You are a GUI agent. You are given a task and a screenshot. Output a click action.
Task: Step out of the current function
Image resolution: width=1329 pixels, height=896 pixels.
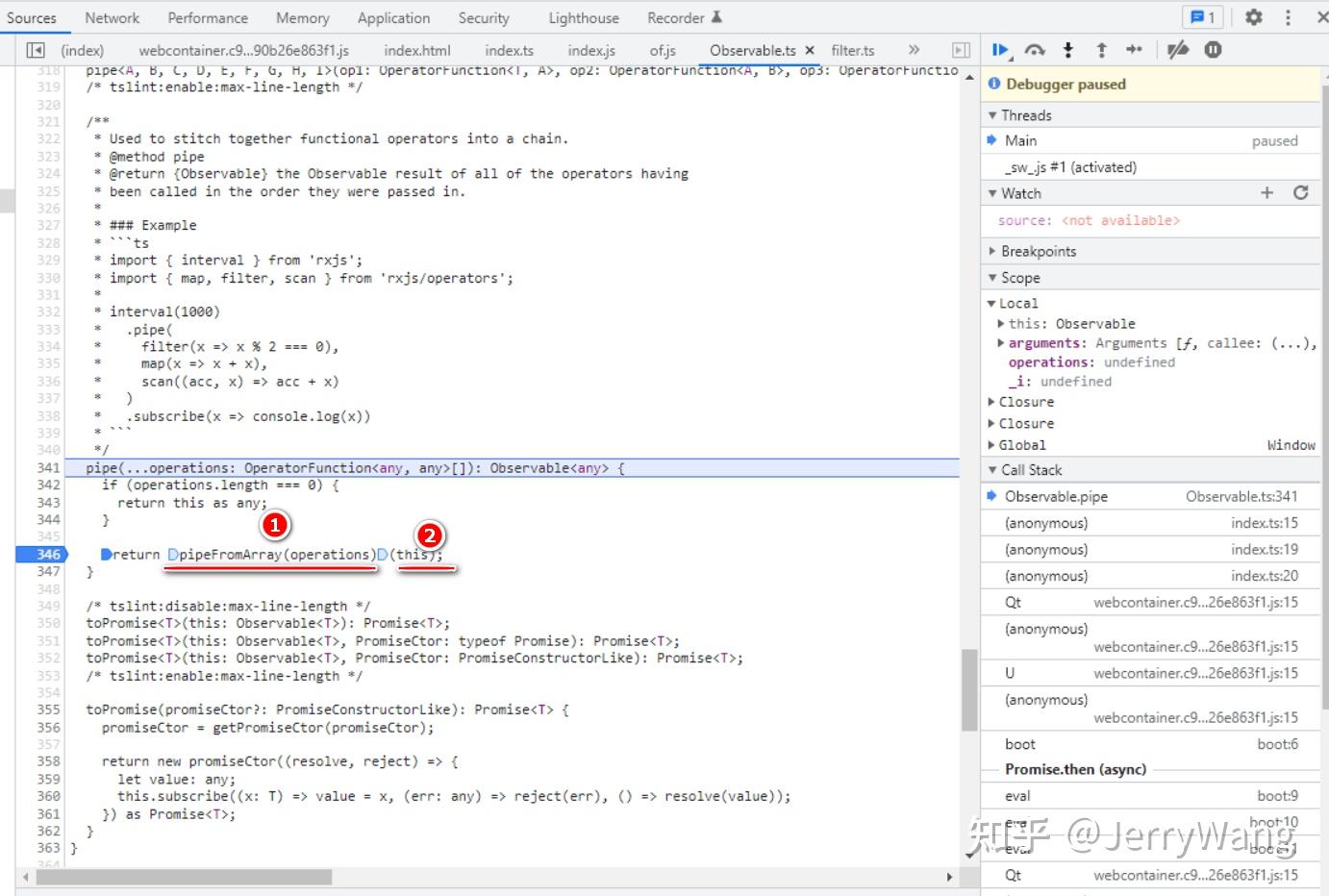(1101, 50)
